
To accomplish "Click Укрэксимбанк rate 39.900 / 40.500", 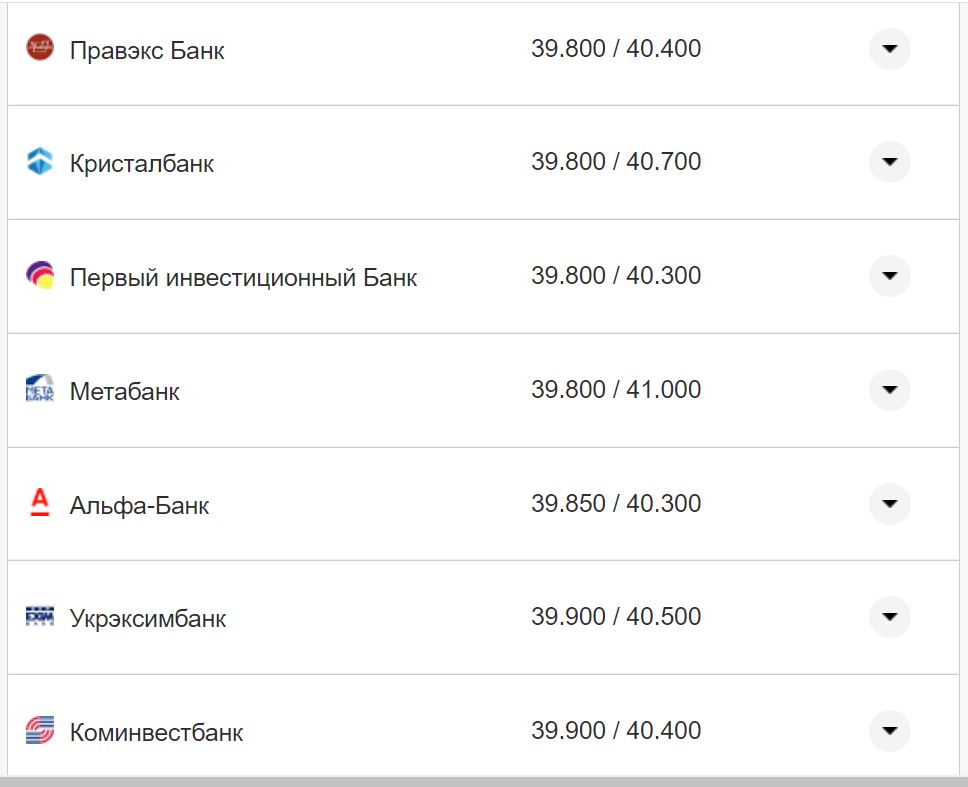I will pyautogui.click(x=616, y=617).
